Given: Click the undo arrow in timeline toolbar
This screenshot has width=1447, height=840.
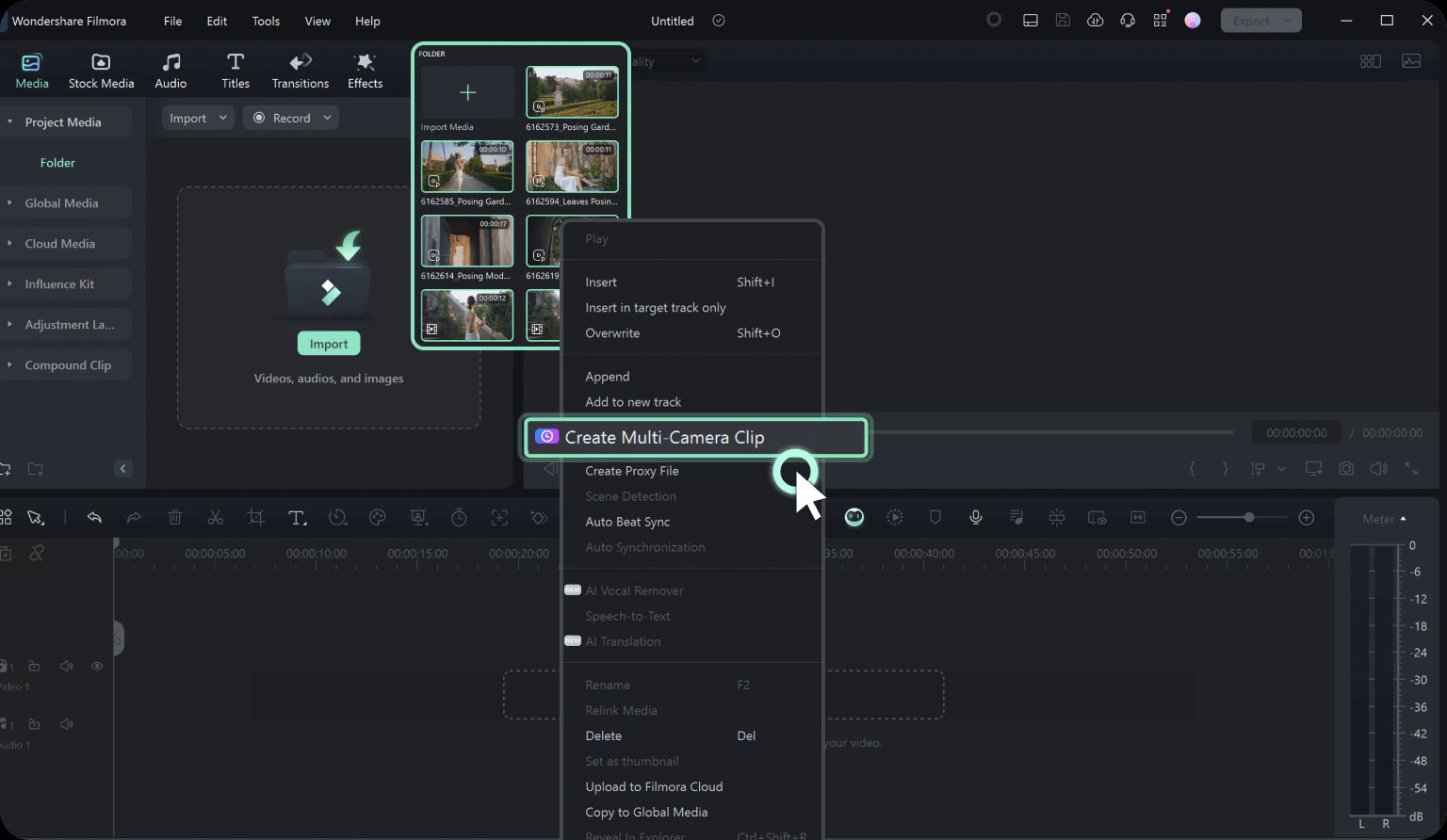Looking at the screenshot, I should (94, 517).
